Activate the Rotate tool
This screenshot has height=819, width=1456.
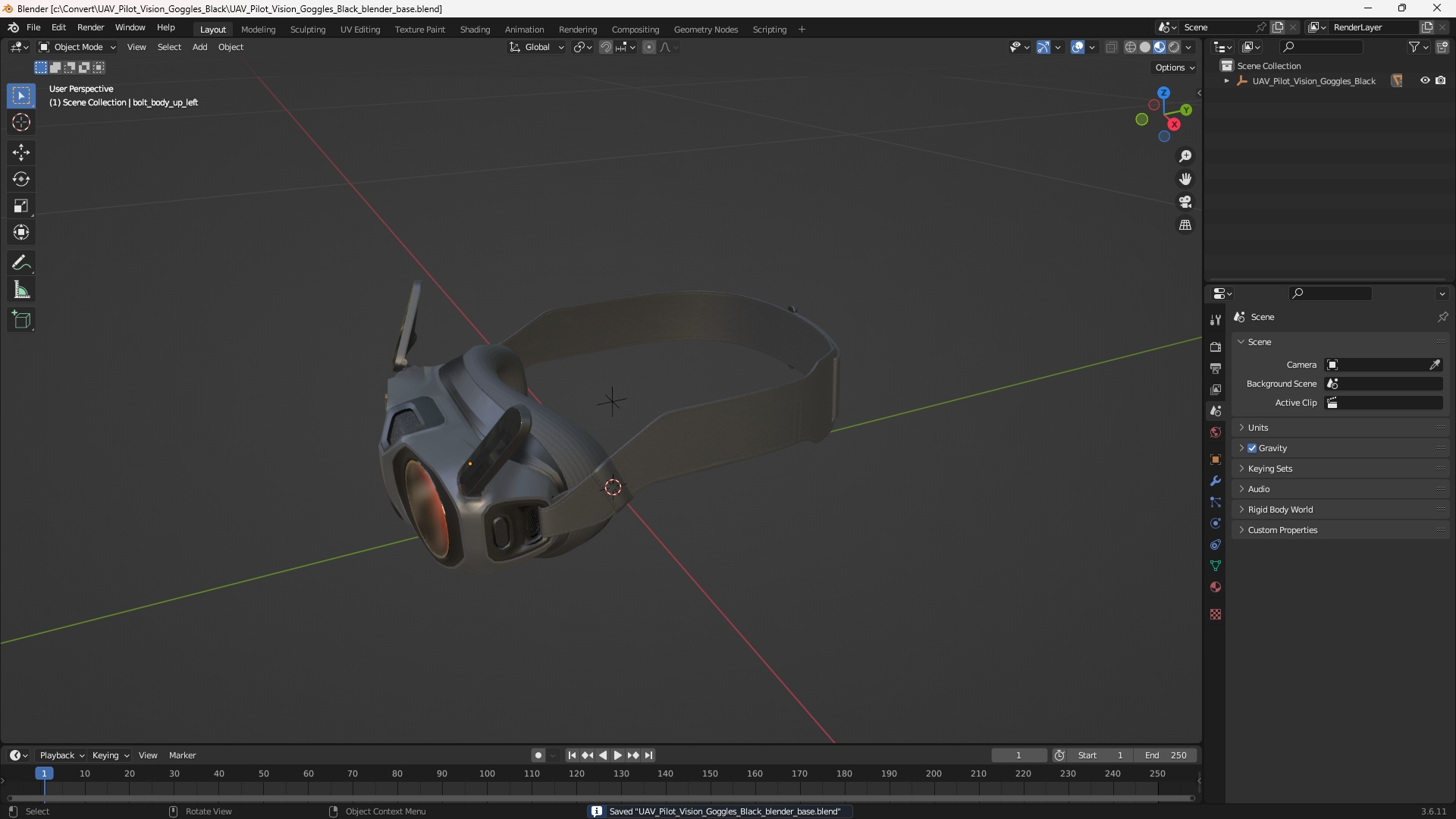pos(21,179)
